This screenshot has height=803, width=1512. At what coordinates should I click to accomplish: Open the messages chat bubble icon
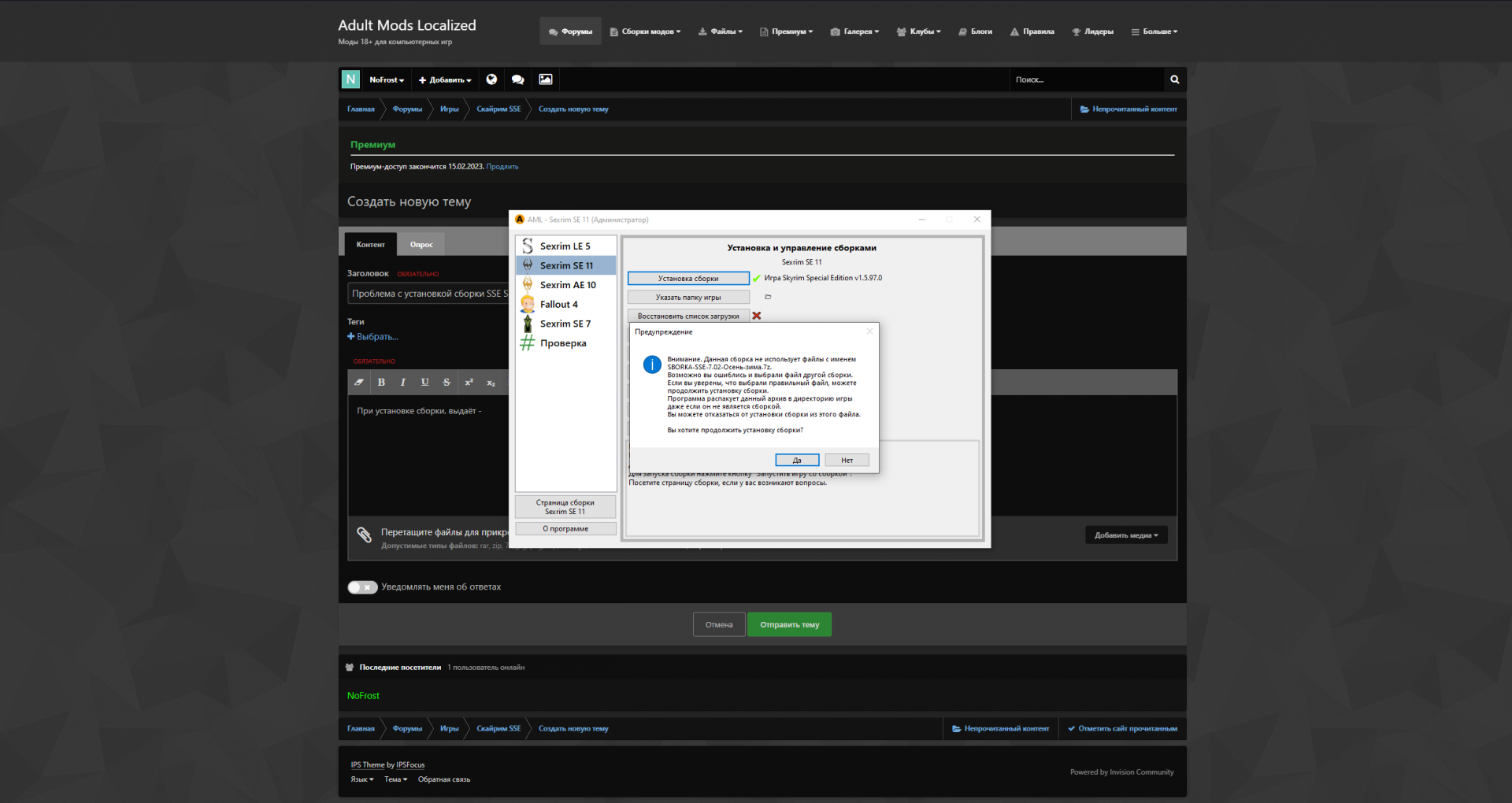click(517, 80)
